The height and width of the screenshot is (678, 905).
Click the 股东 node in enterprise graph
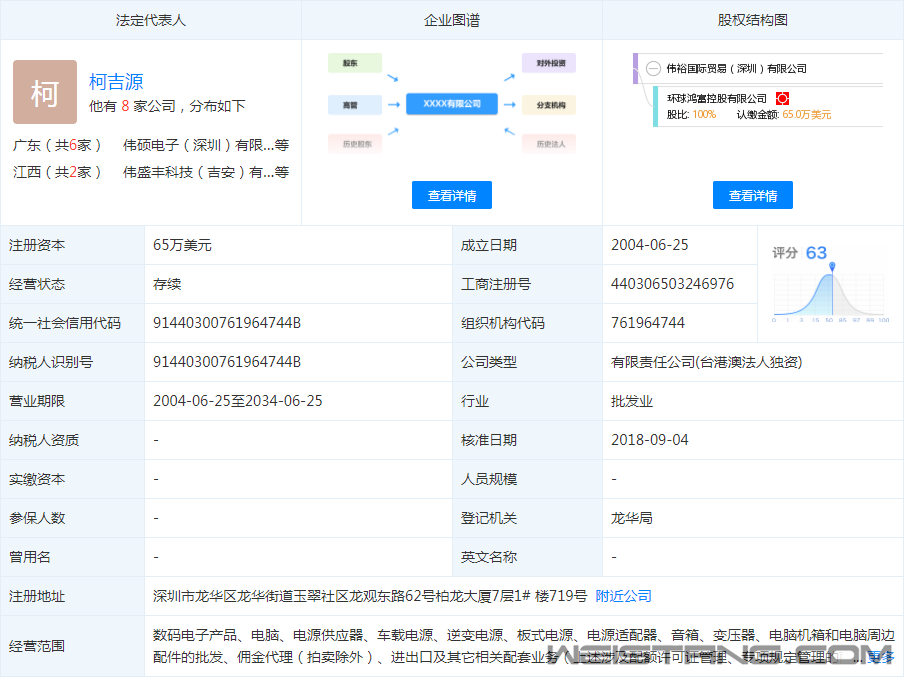pos(355,63)
